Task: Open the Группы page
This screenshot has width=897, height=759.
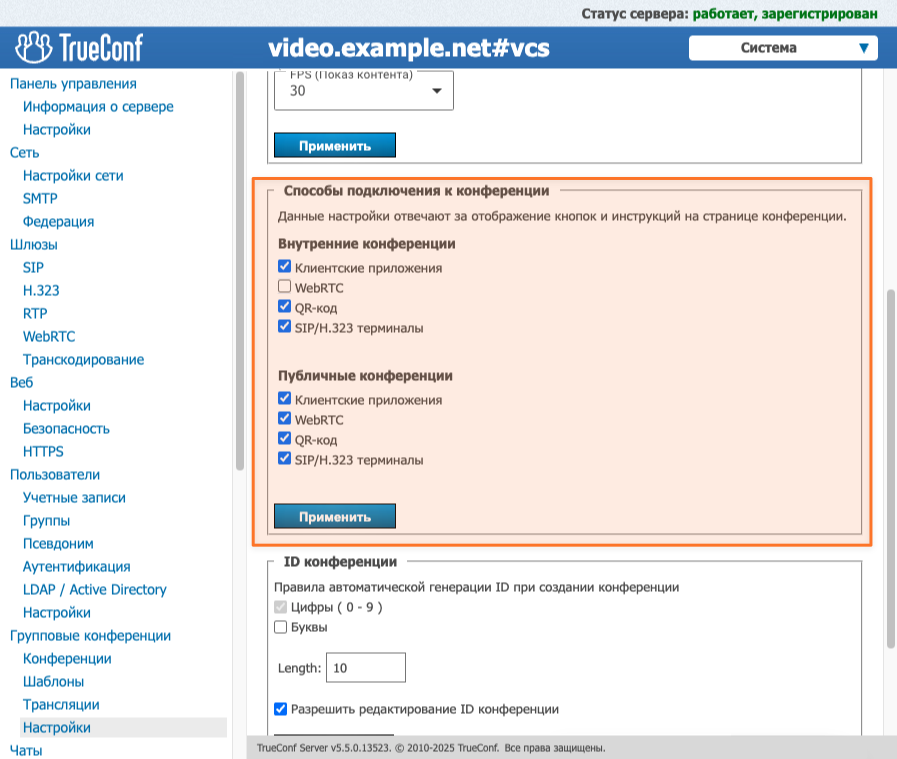Action: (46, 520)
